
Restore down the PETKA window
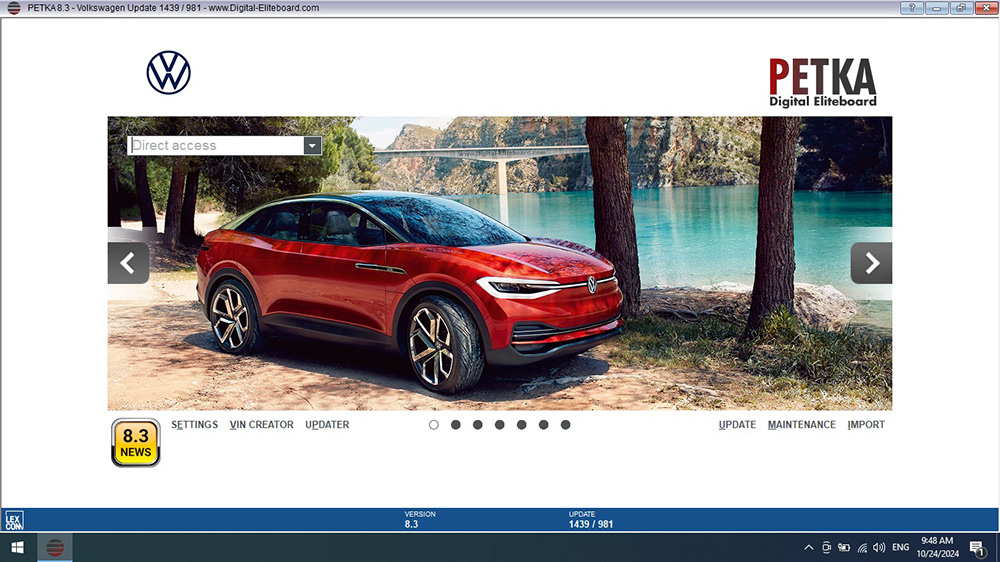coord(961,8)
